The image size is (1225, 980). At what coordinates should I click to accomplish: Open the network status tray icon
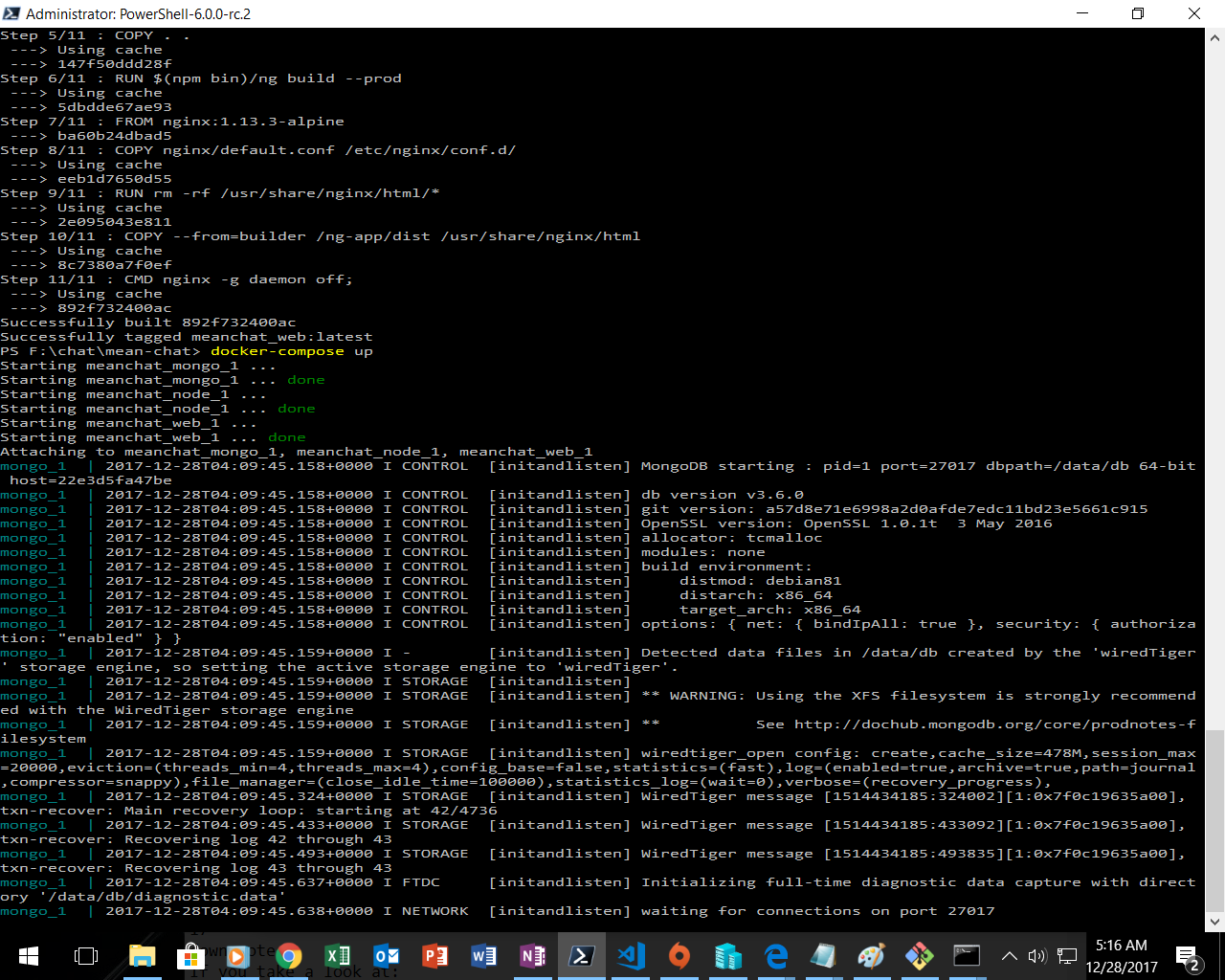(x=1067, y=956)
